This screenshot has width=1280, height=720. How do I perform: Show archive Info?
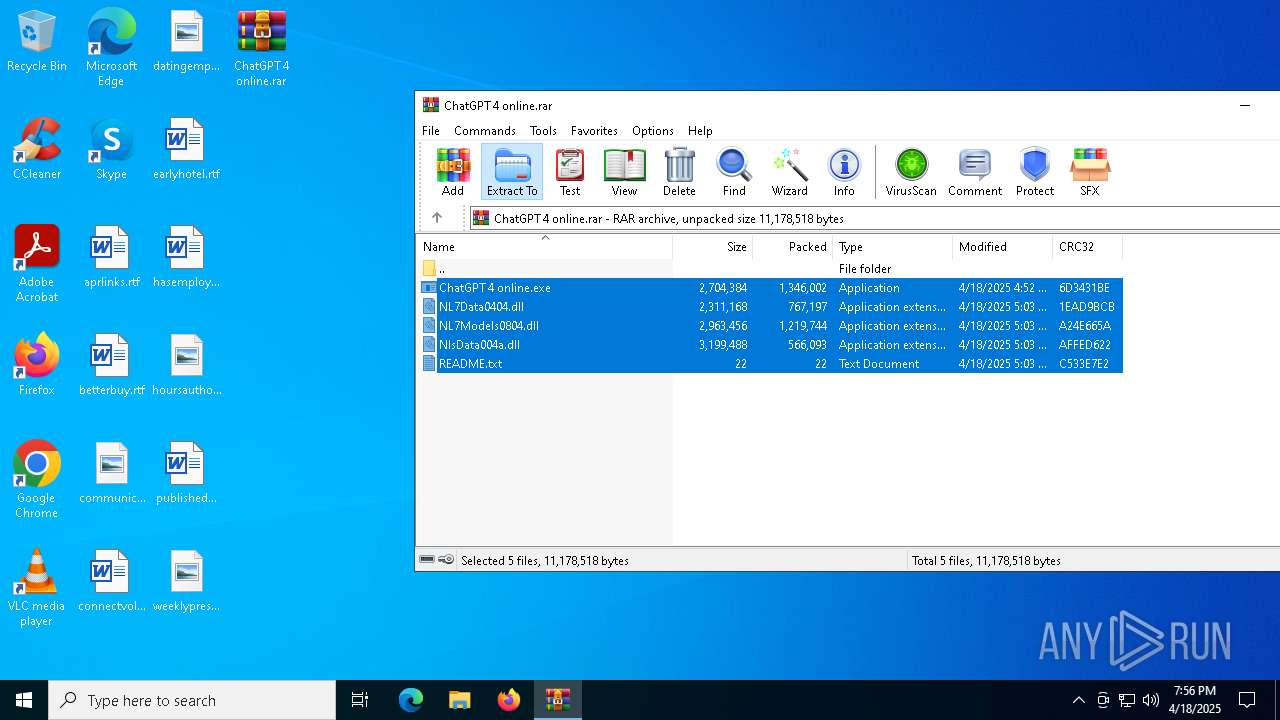[844, 172]
